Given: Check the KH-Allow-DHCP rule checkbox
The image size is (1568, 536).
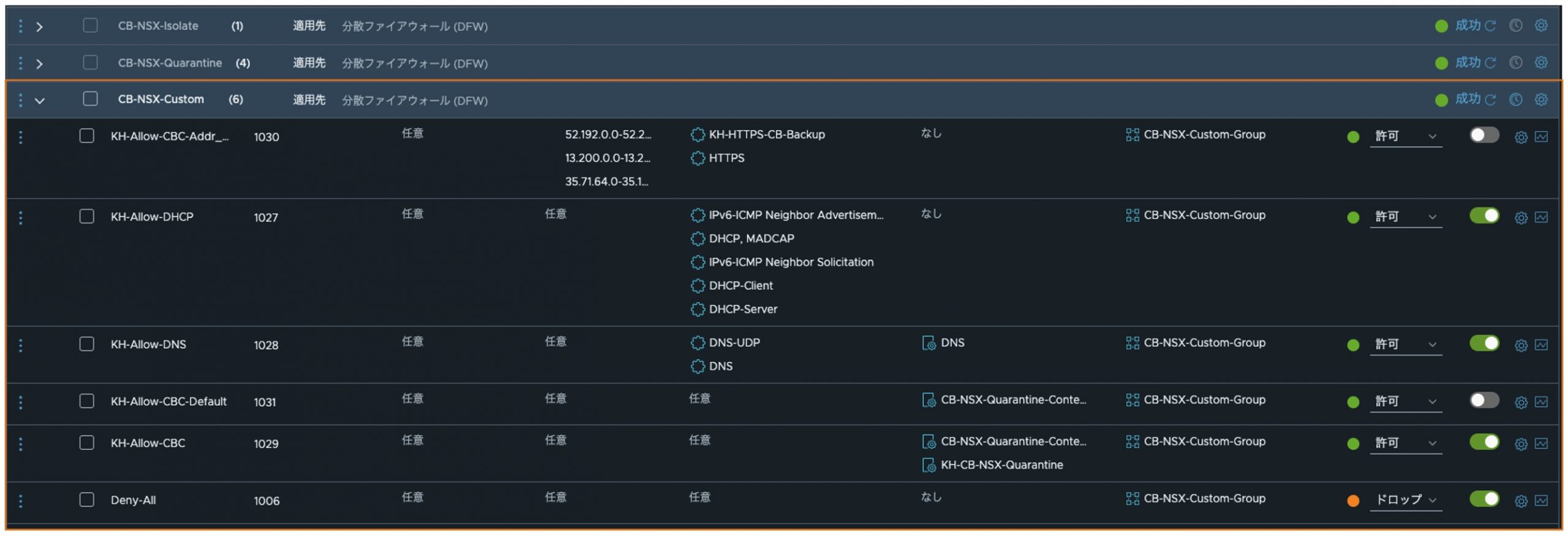Looking at the screenshot, I should (x=87, y=216).
